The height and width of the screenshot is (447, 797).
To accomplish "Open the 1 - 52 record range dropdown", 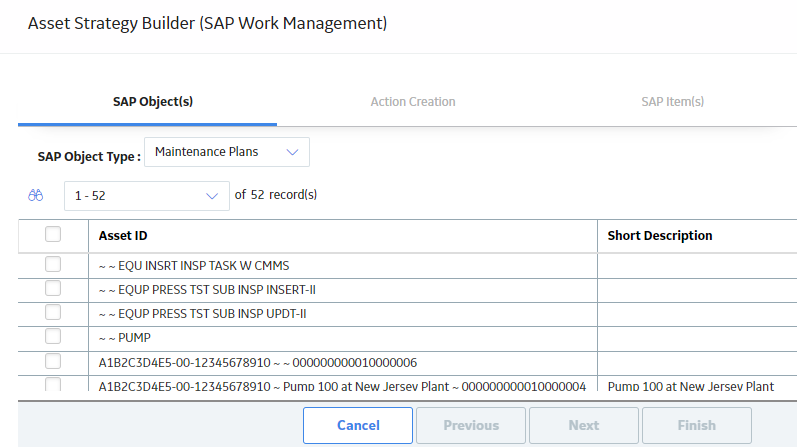I will 146,196.
